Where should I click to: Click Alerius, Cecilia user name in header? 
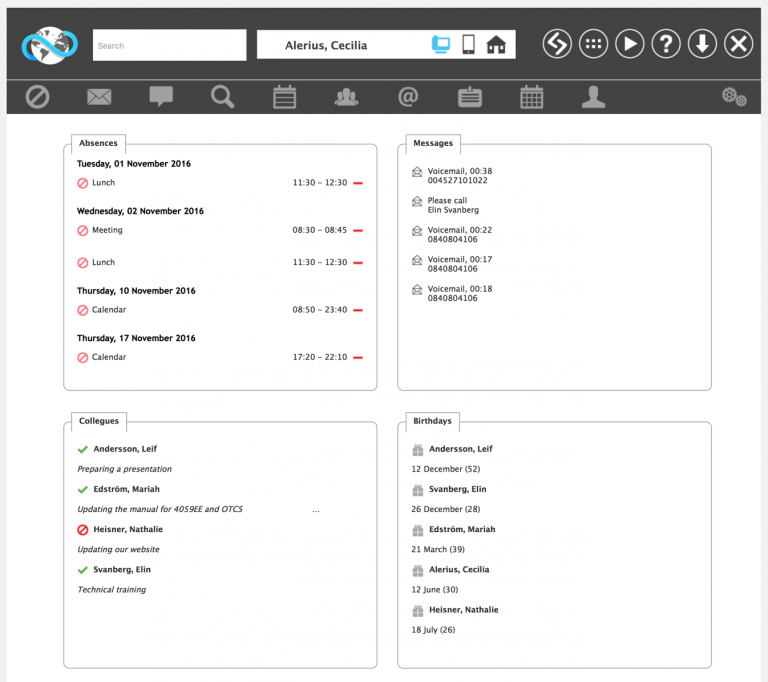click(x=326, y=45)
